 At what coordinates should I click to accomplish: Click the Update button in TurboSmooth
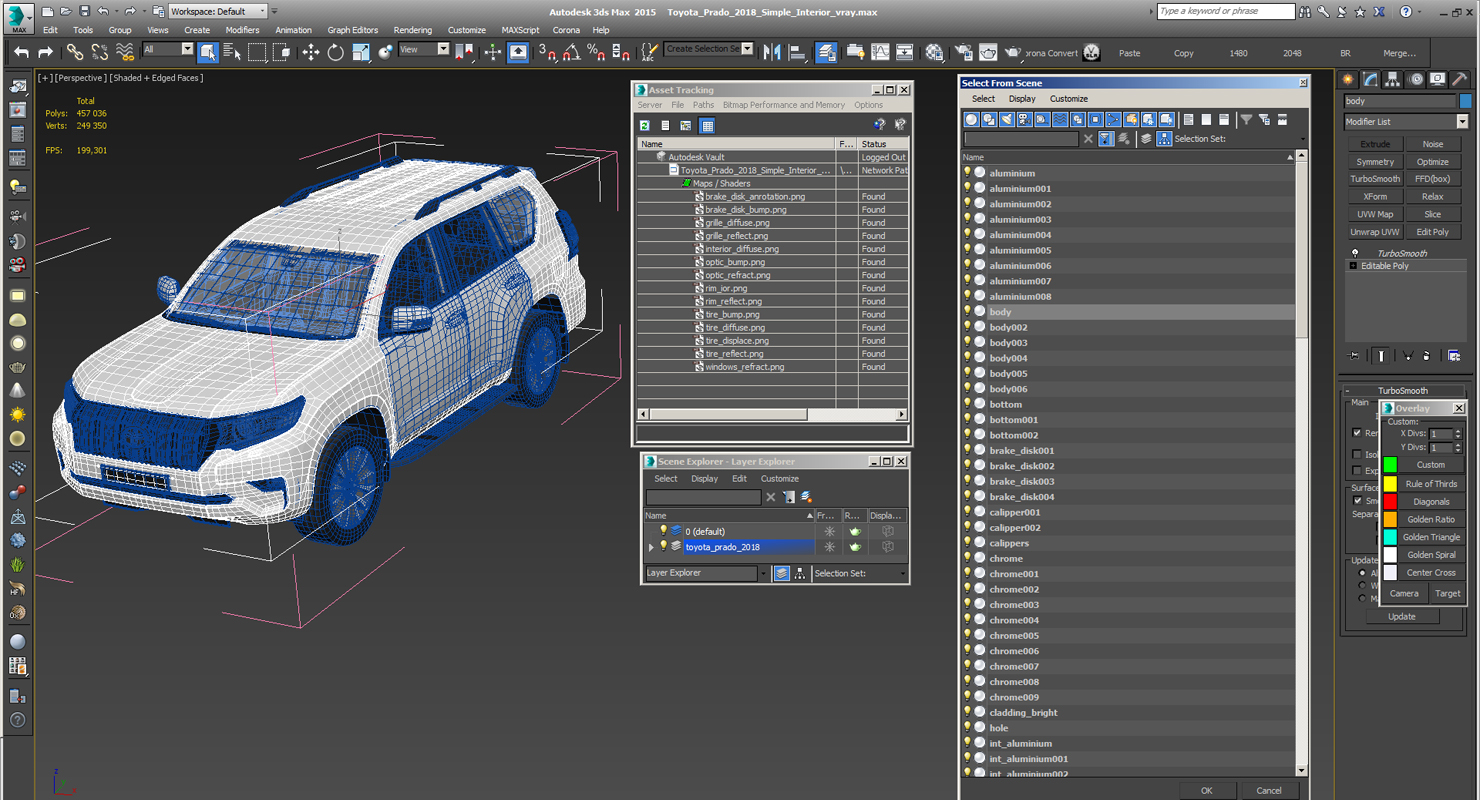pyautogui.click(x=1401, y=616)
